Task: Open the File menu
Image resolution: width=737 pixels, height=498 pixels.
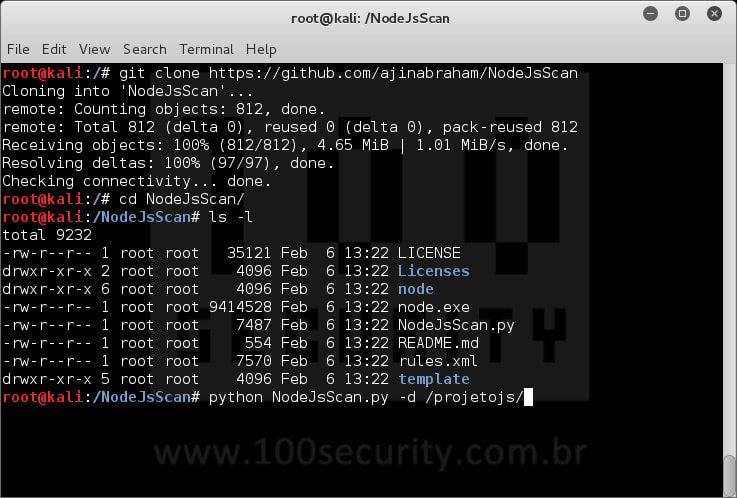Action: (18, 49)
